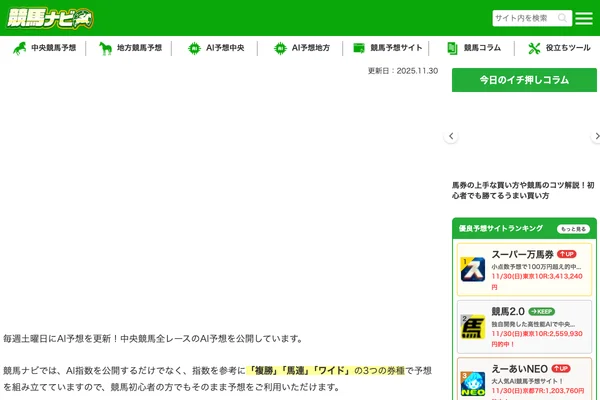Viewport: 600px width, 400px height.
Task: Open the スーパー万馬券 ranking title
Action: click(522, 255)
